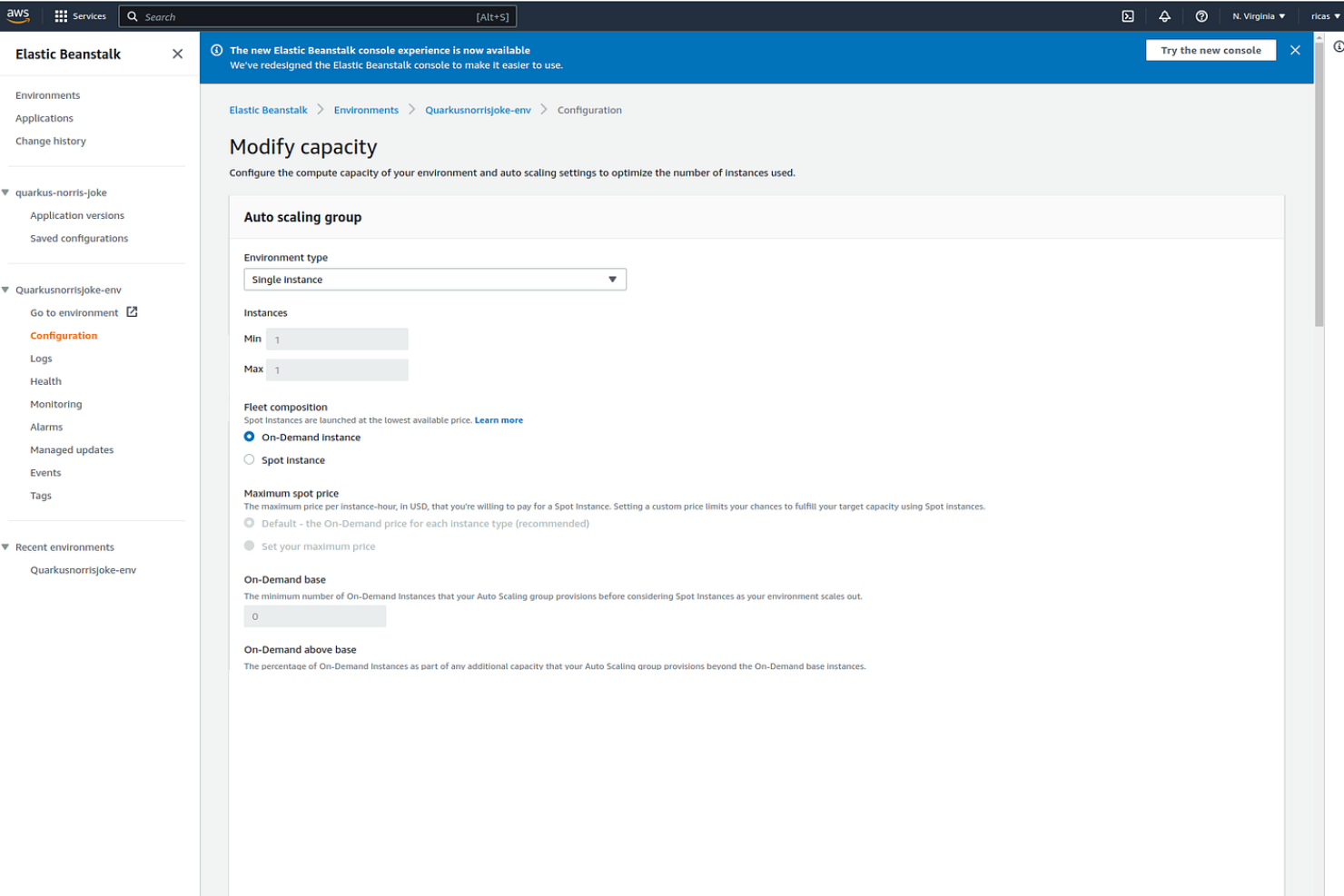The width and height of the screenshot is (1344, 896).
Task: Switch to the Health section
Action: point(45,380)
